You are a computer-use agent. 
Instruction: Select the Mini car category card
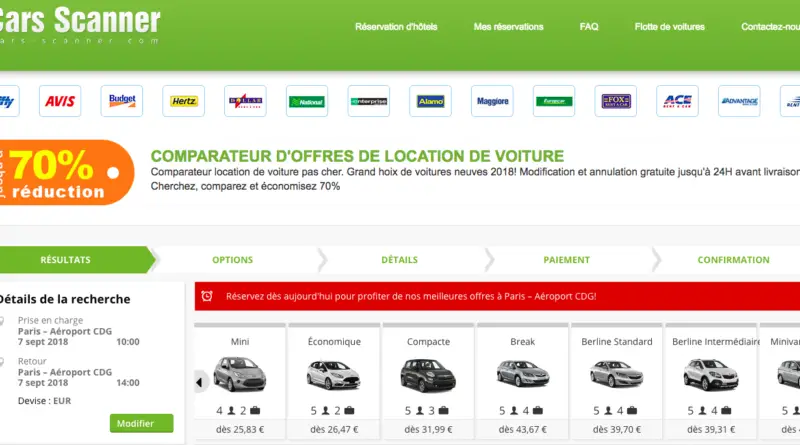240,381
